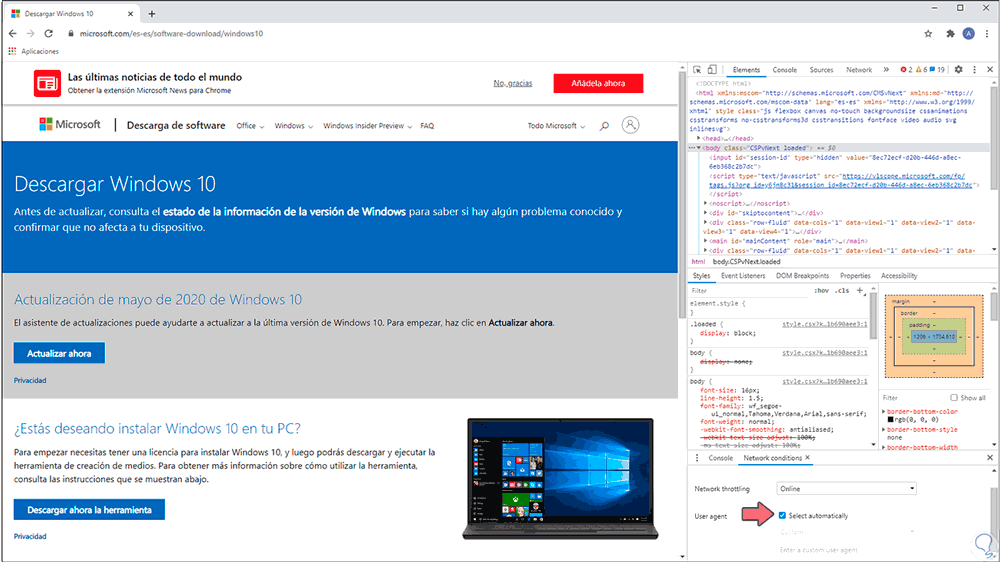Viewport: 1000px width, 562px height.
Task: Click the Añádela ahora button
Action: (598, 83)
